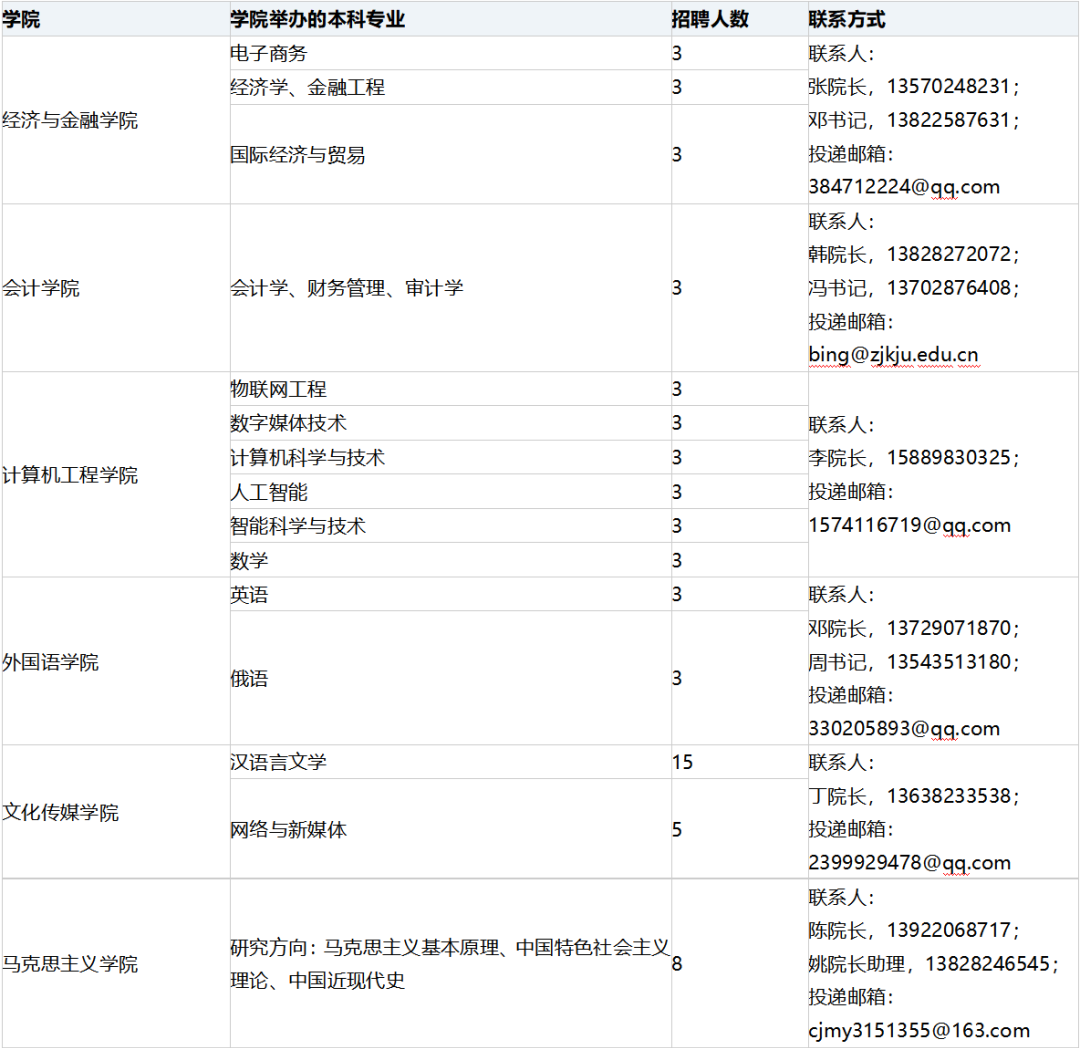This screenshot has width=1080, height=1048.
Task: Select the 外国语学院 cell
Action: 116,662
